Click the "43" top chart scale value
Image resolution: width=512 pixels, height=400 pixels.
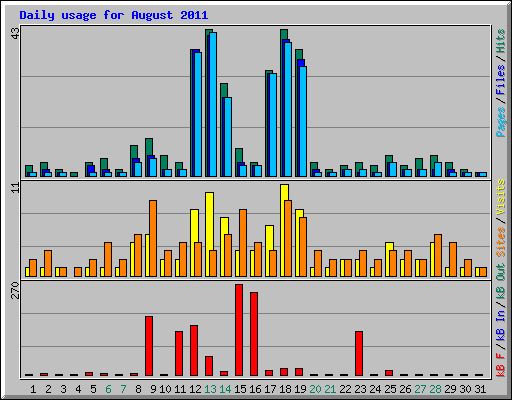(15, 33)
